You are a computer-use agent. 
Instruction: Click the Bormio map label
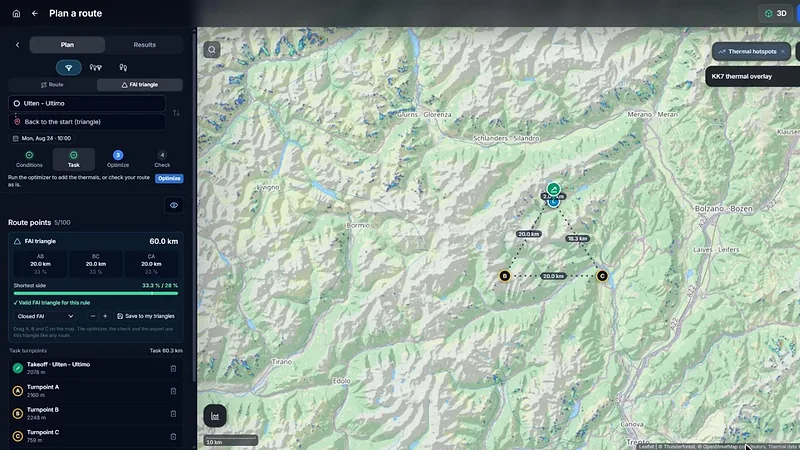(358, 225)
